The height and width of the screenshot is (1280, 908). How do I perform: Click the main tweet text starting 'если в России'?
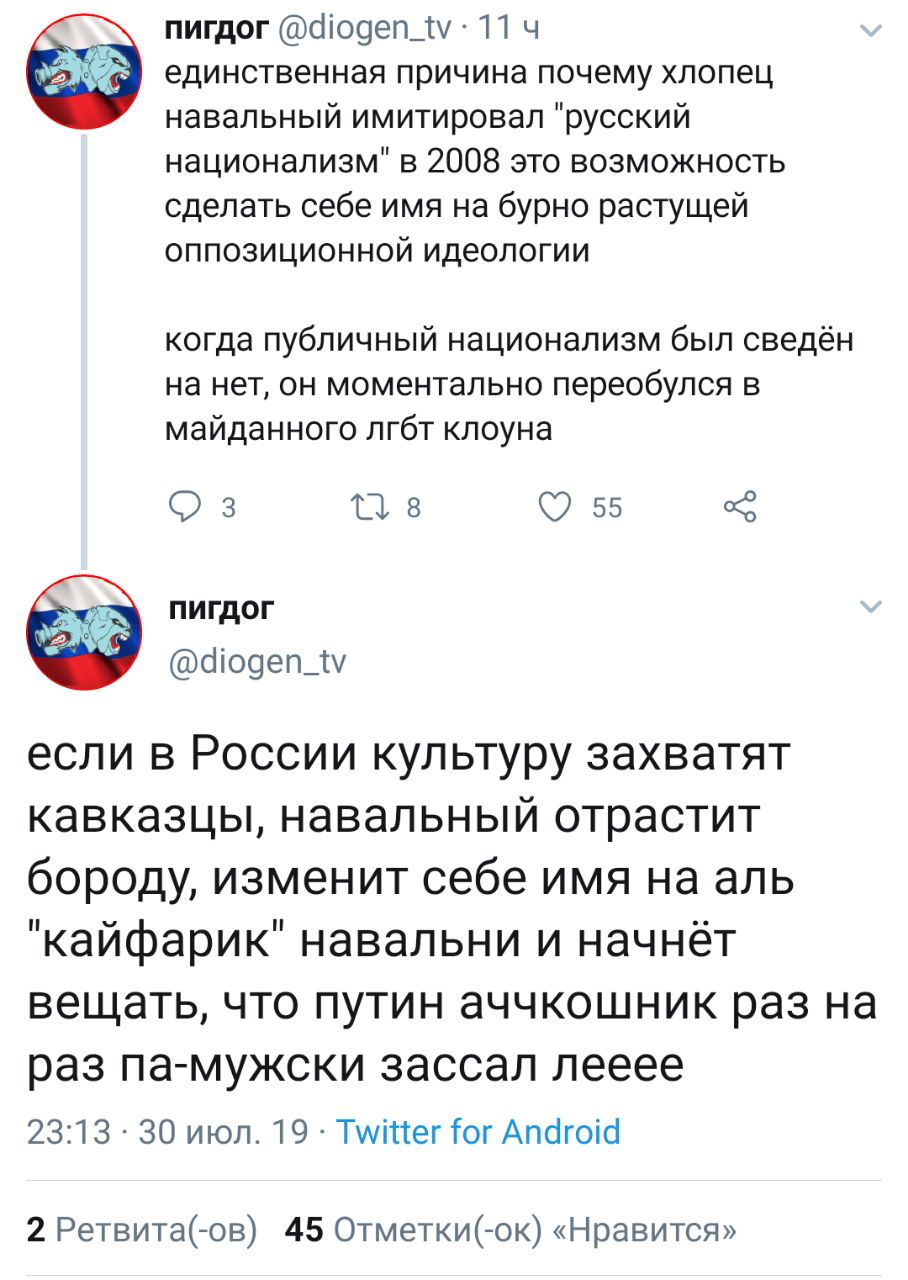pyautogui.click(x=450, y=910)
